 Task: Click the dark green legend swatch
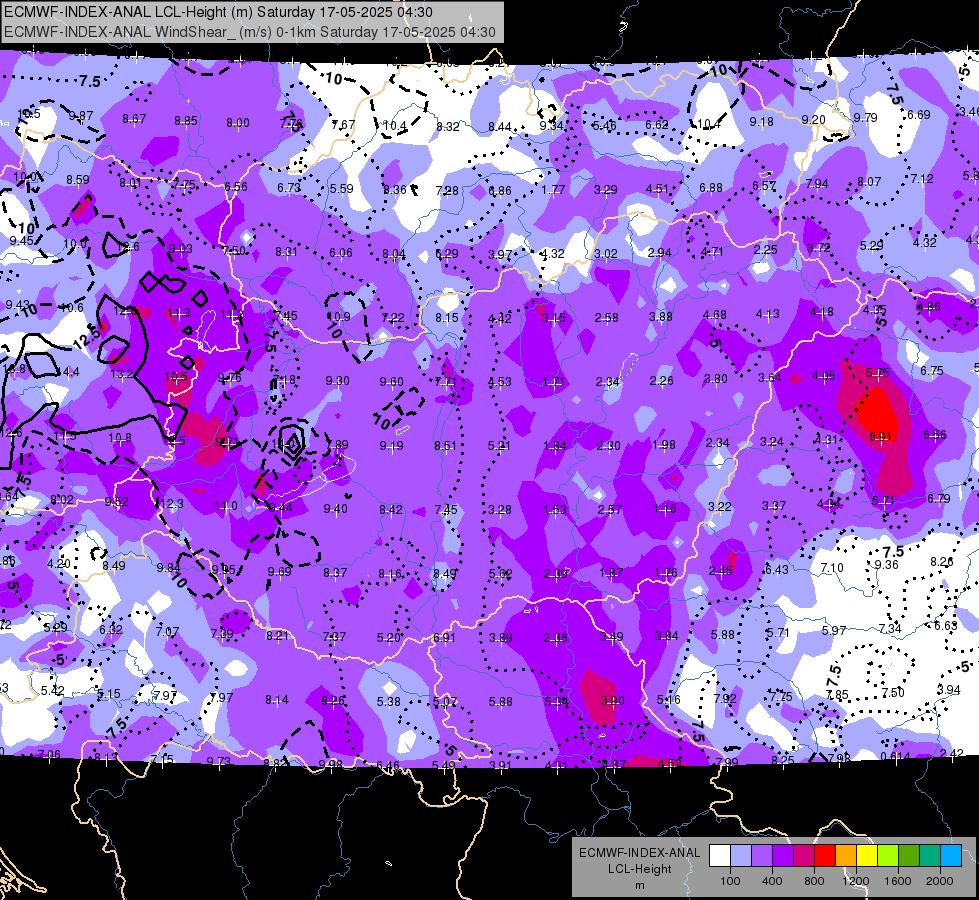coord(908,856)
